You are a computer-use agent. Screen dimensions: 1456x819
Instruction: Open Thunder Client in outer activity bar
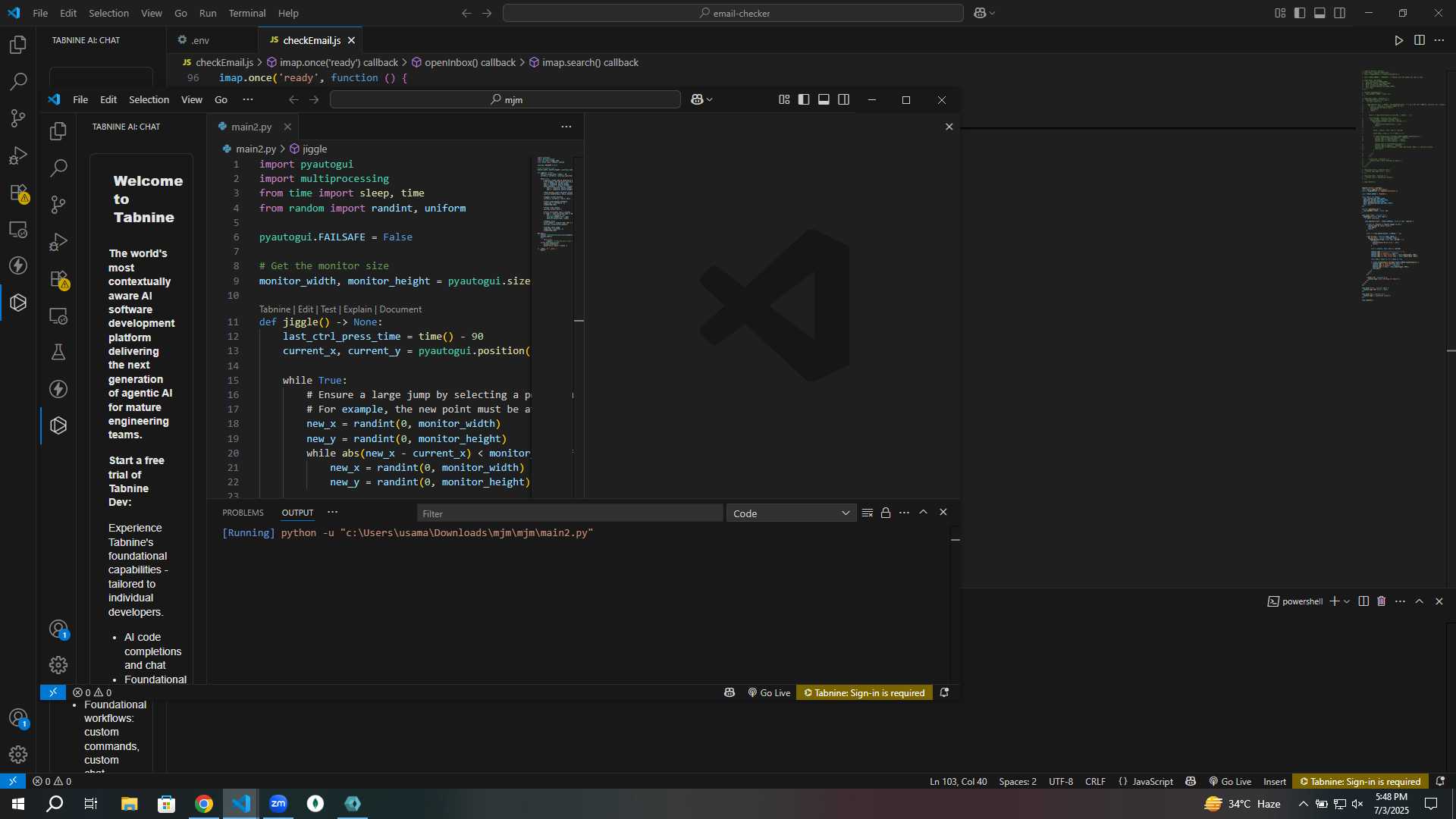tap(18, 265)
